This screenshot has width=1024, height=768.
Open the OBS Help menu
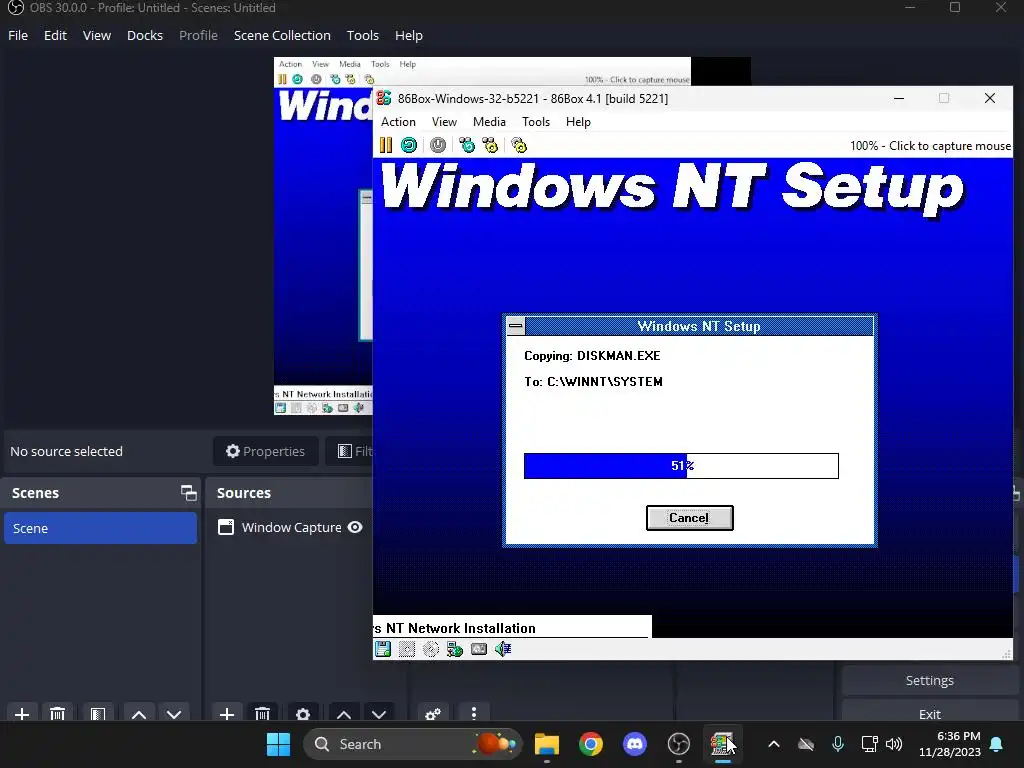coord(409,35)
